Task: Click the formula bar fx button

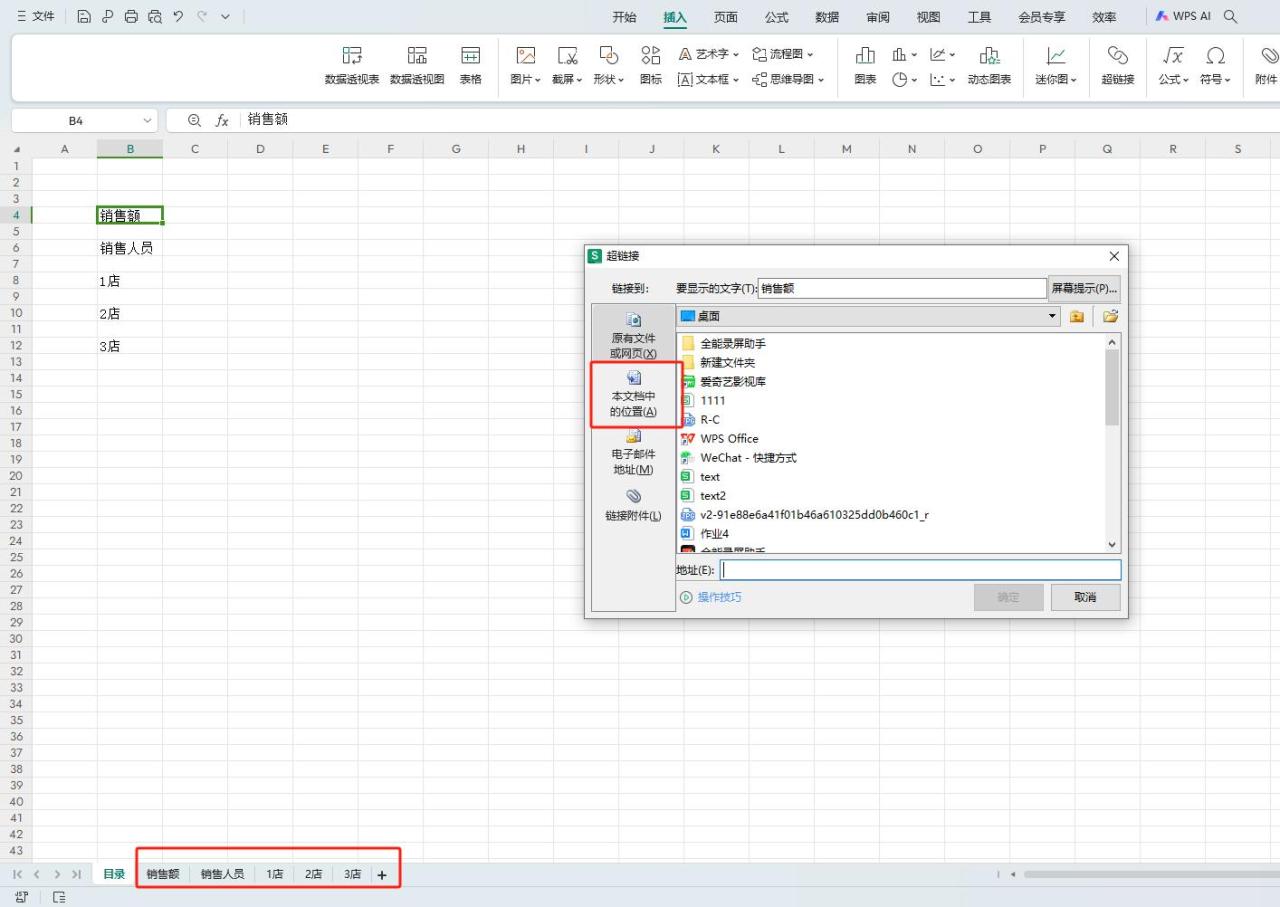Action: click(222, 120)
